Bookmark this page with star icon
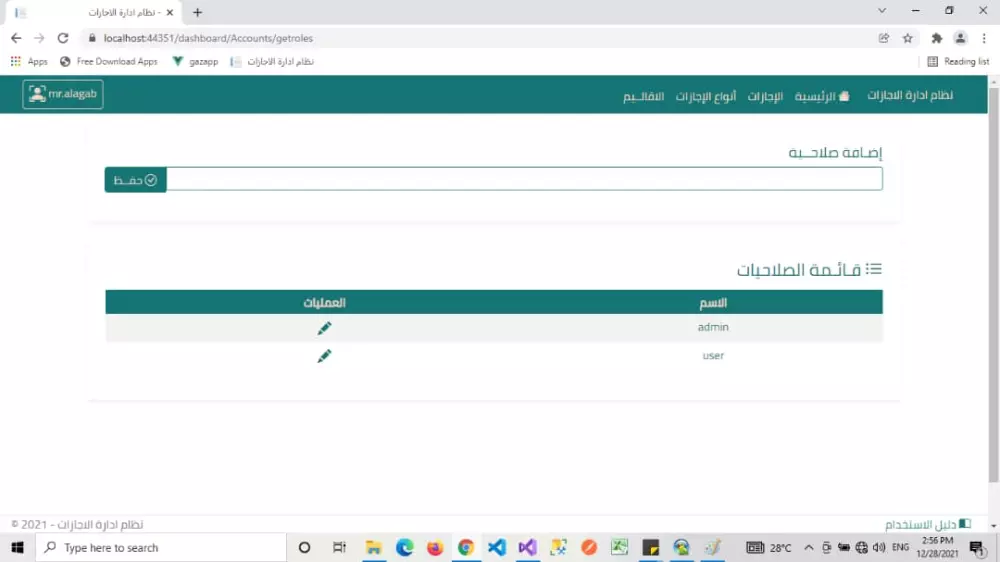 tap(908, 38)
